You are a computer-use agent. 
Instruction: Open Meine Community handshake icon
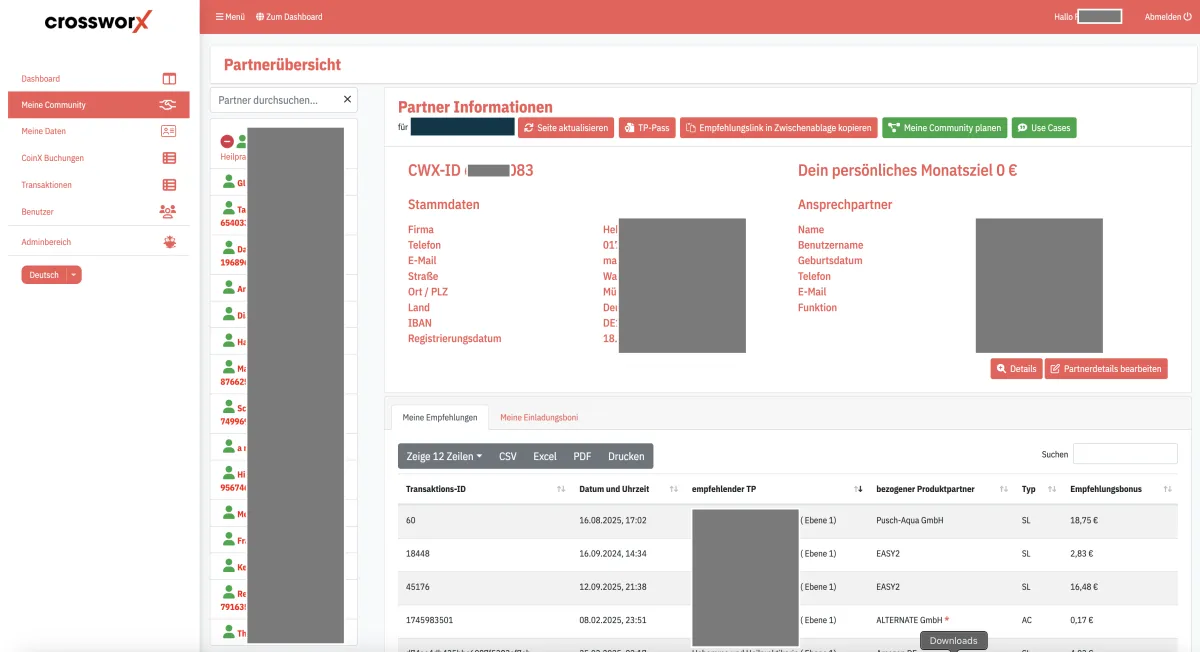pos(169,105)
